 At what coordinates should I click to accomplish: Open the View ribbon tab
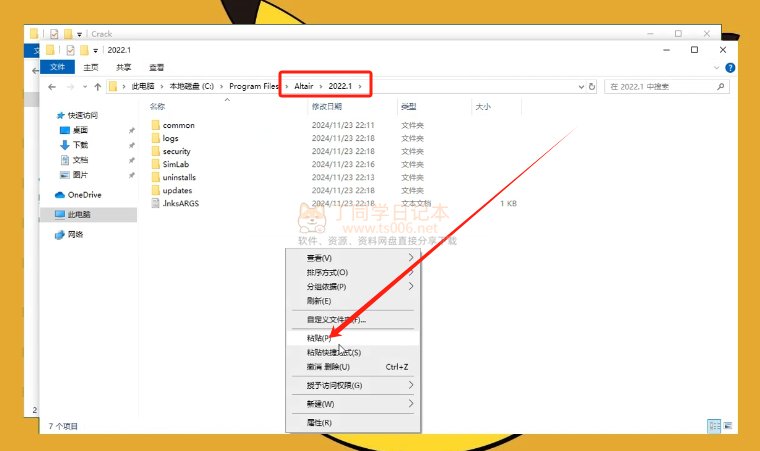pos(157,67)
